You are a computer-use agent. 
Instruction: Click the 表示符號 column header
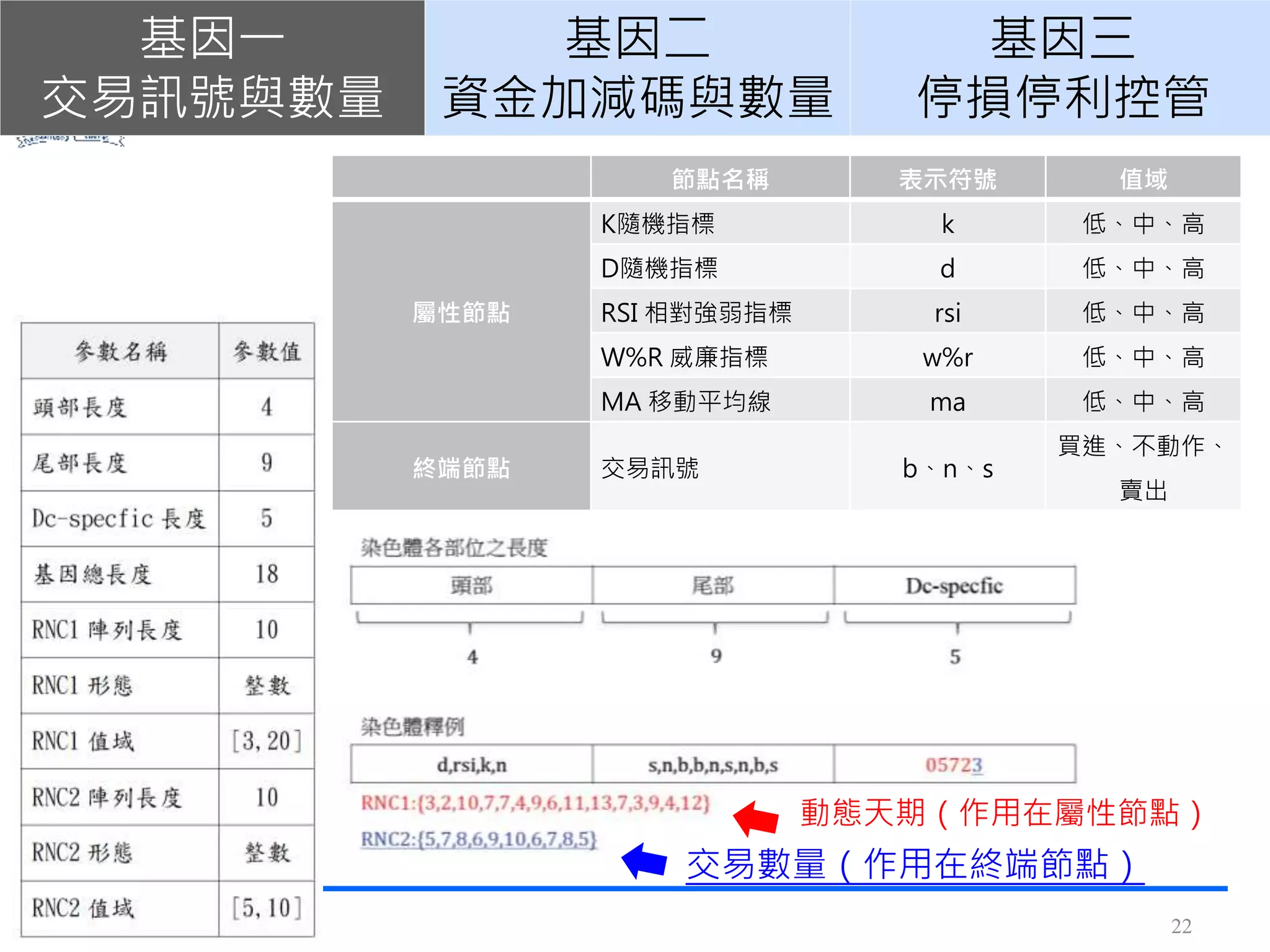[x=948, y=178]
